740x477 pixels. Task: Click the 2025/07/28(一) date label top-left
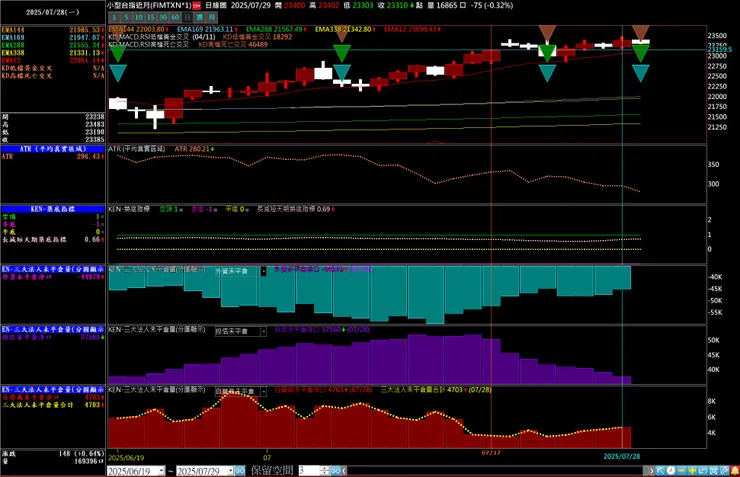pyautogui.click(x=52, y=12)
